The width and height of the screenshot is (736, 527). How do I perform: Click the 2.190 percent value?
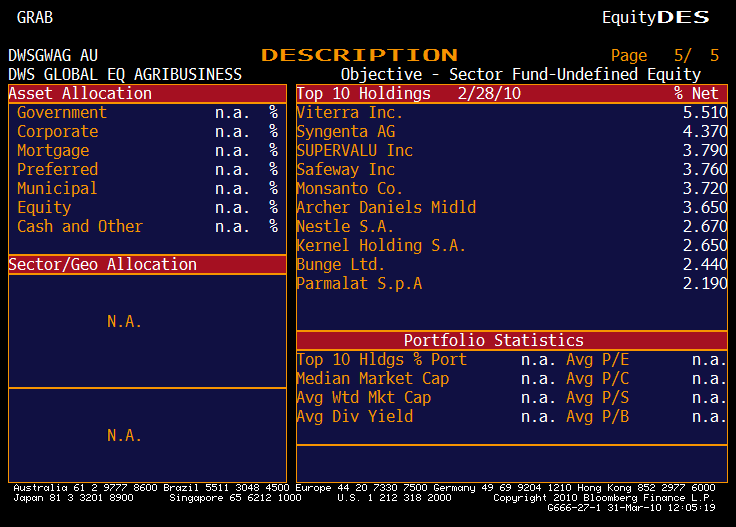click(705, 283)
